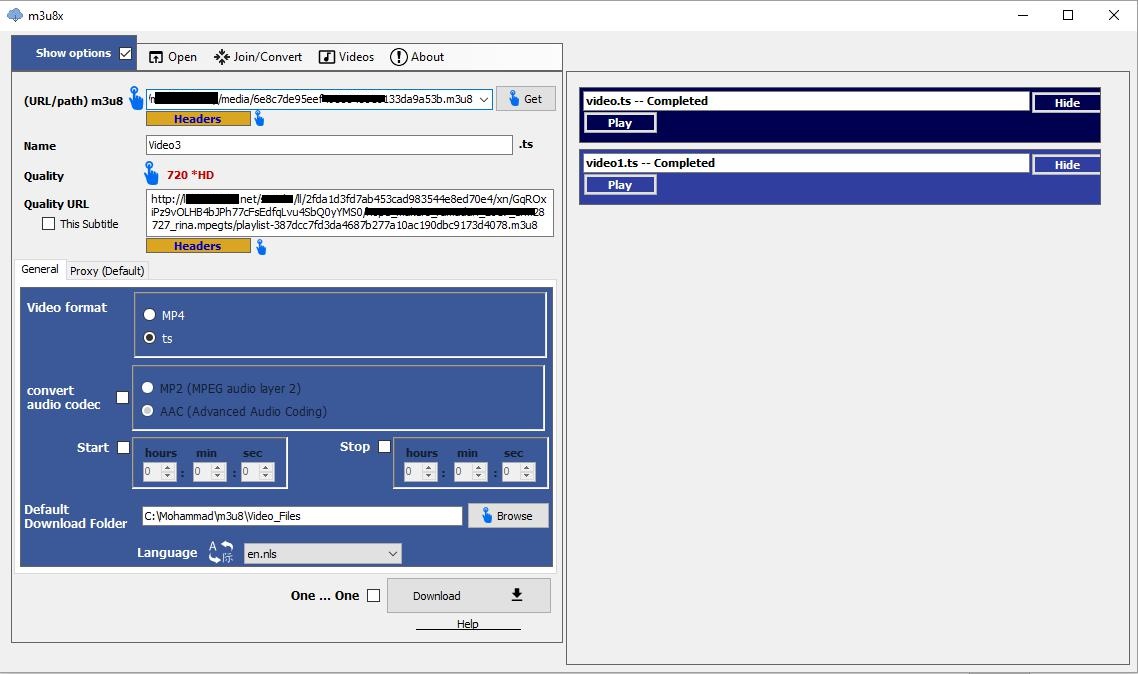This screenshot has width=1138, height=674.
Task: Enable the Start time checkbox
Action: [123, 448]
